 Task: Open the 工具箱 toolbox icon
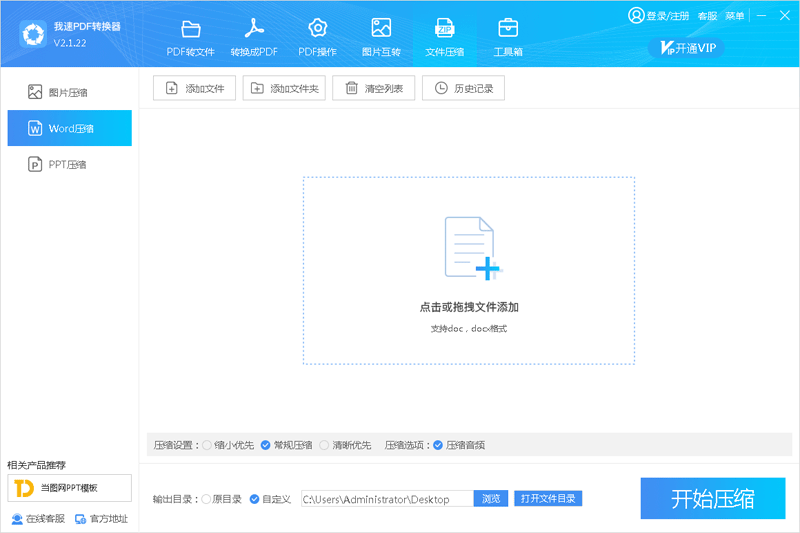coord(508,29)
